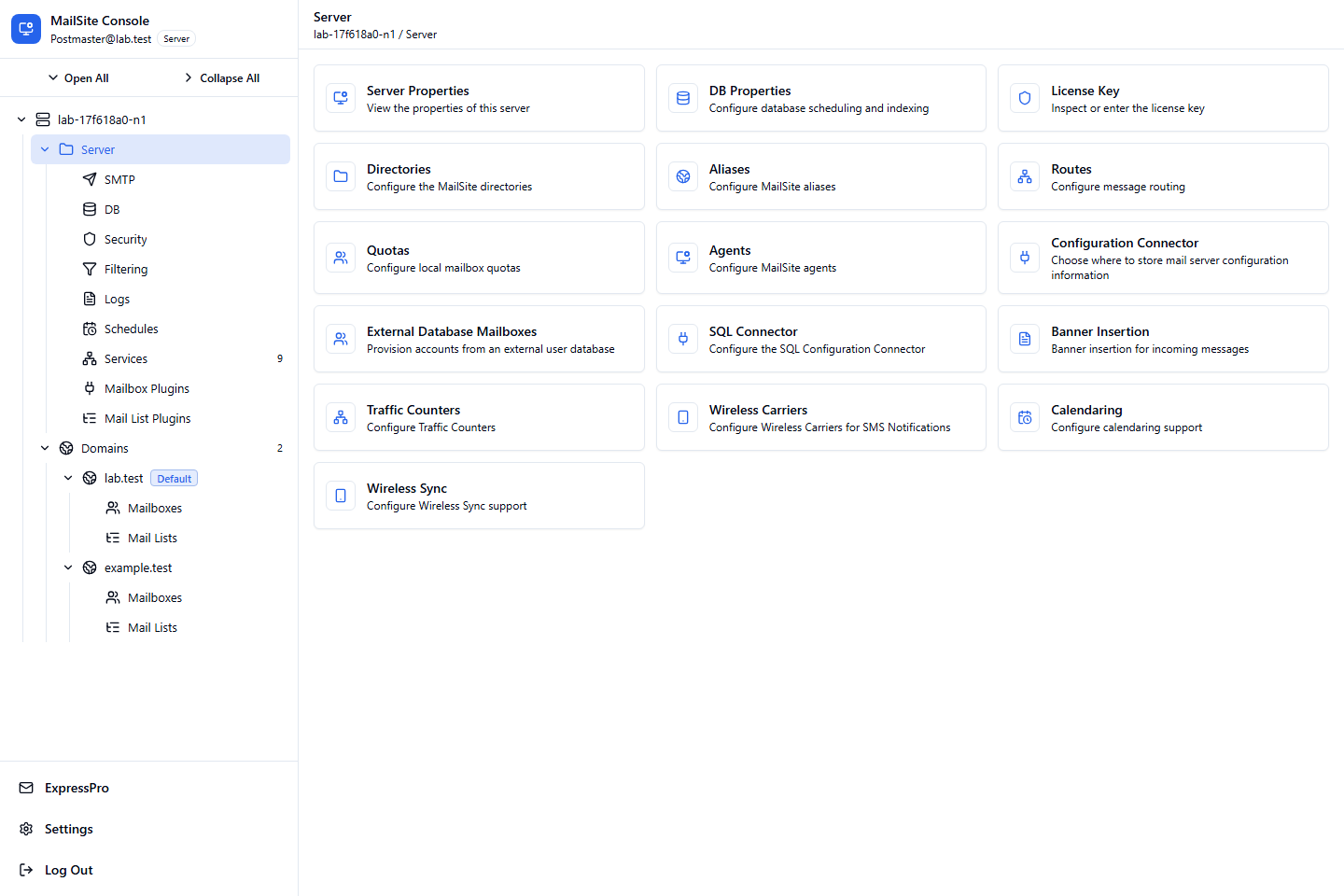
Task: Click the Server Properties card icon
Action: coord(341,98)
